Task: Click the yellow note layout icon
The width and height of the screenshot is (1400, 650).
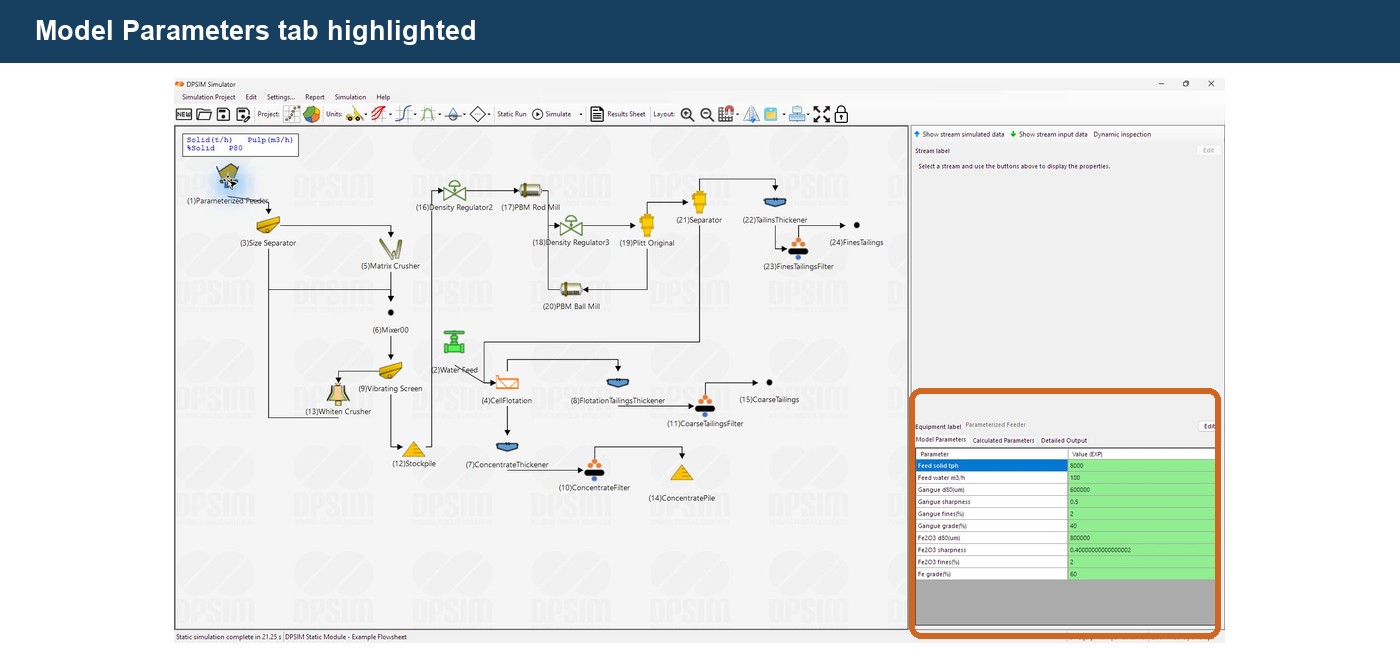Action: pos(771,114)
